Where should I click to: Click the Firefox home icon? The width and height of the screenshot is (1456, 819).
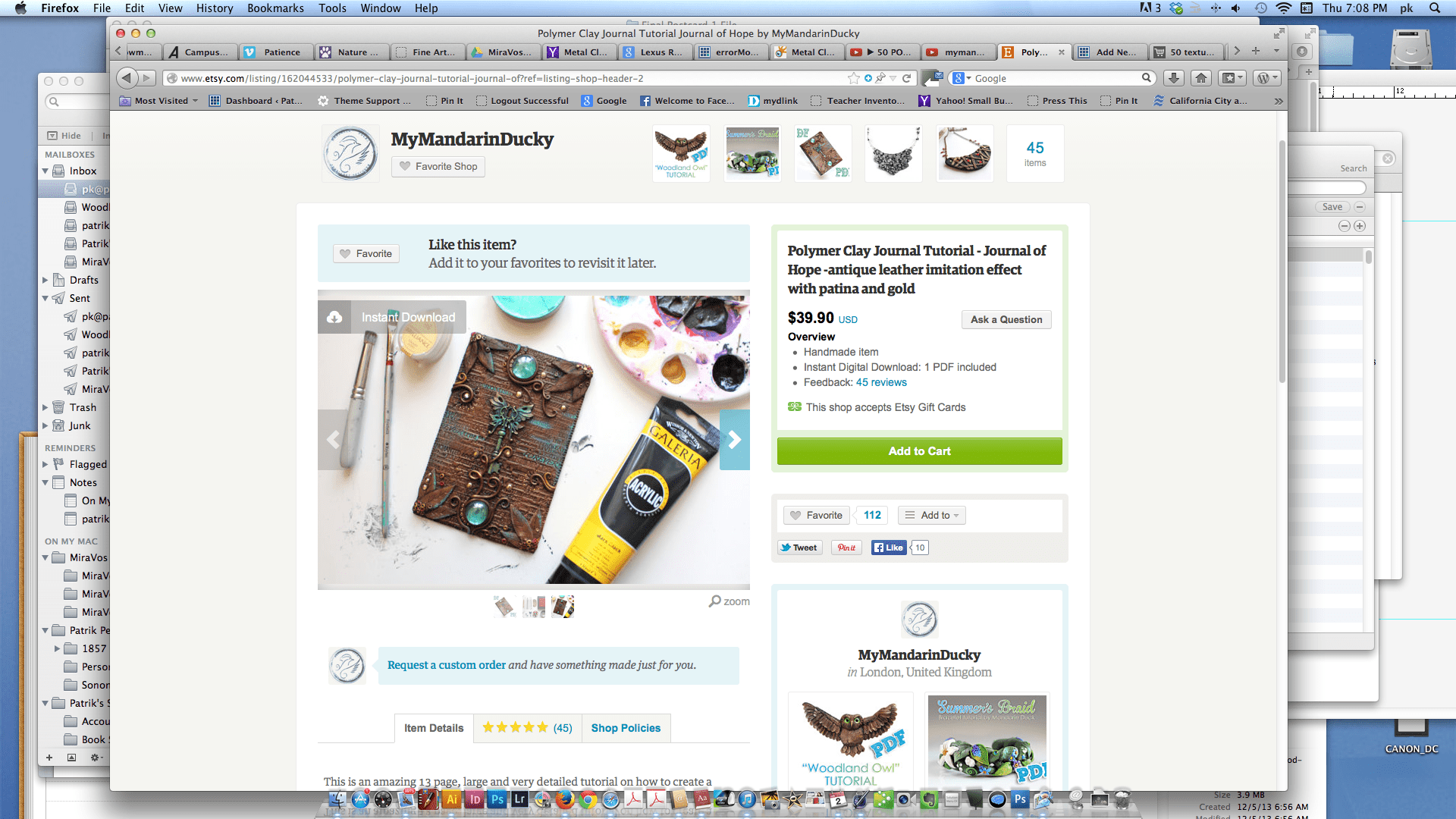tap(1201, 78)
